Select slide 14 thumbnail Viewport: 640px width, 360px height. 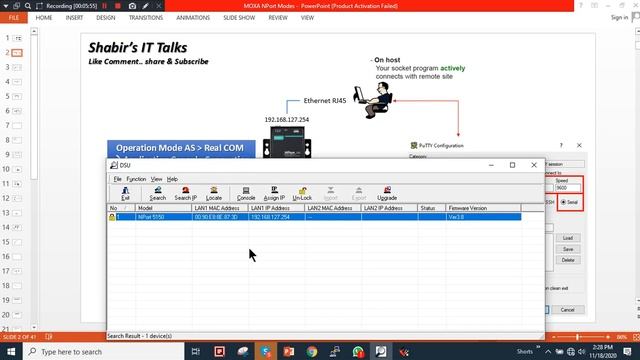(17, 227)
